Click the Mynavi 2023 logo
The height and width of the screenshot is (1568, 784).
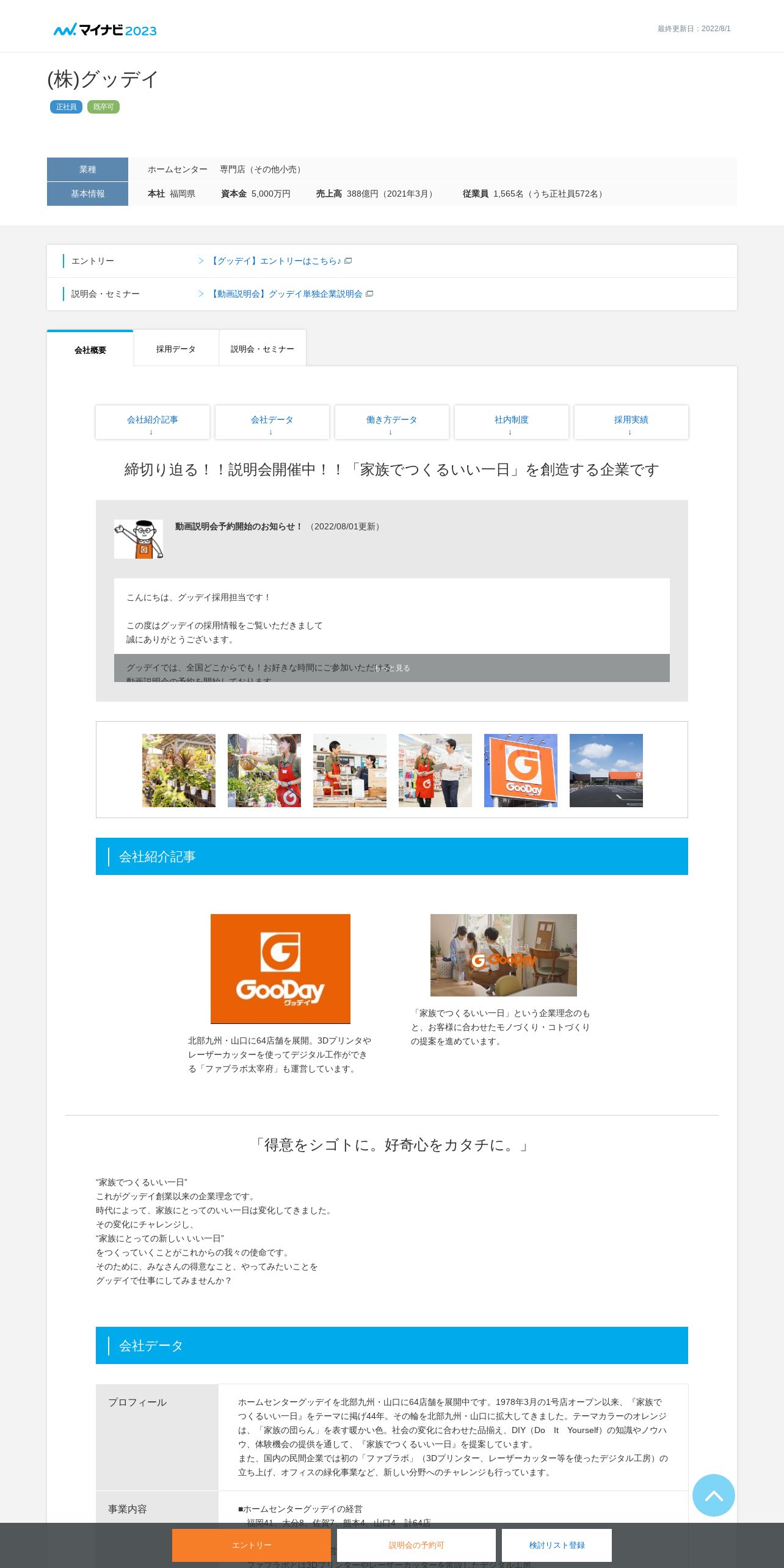105,30
